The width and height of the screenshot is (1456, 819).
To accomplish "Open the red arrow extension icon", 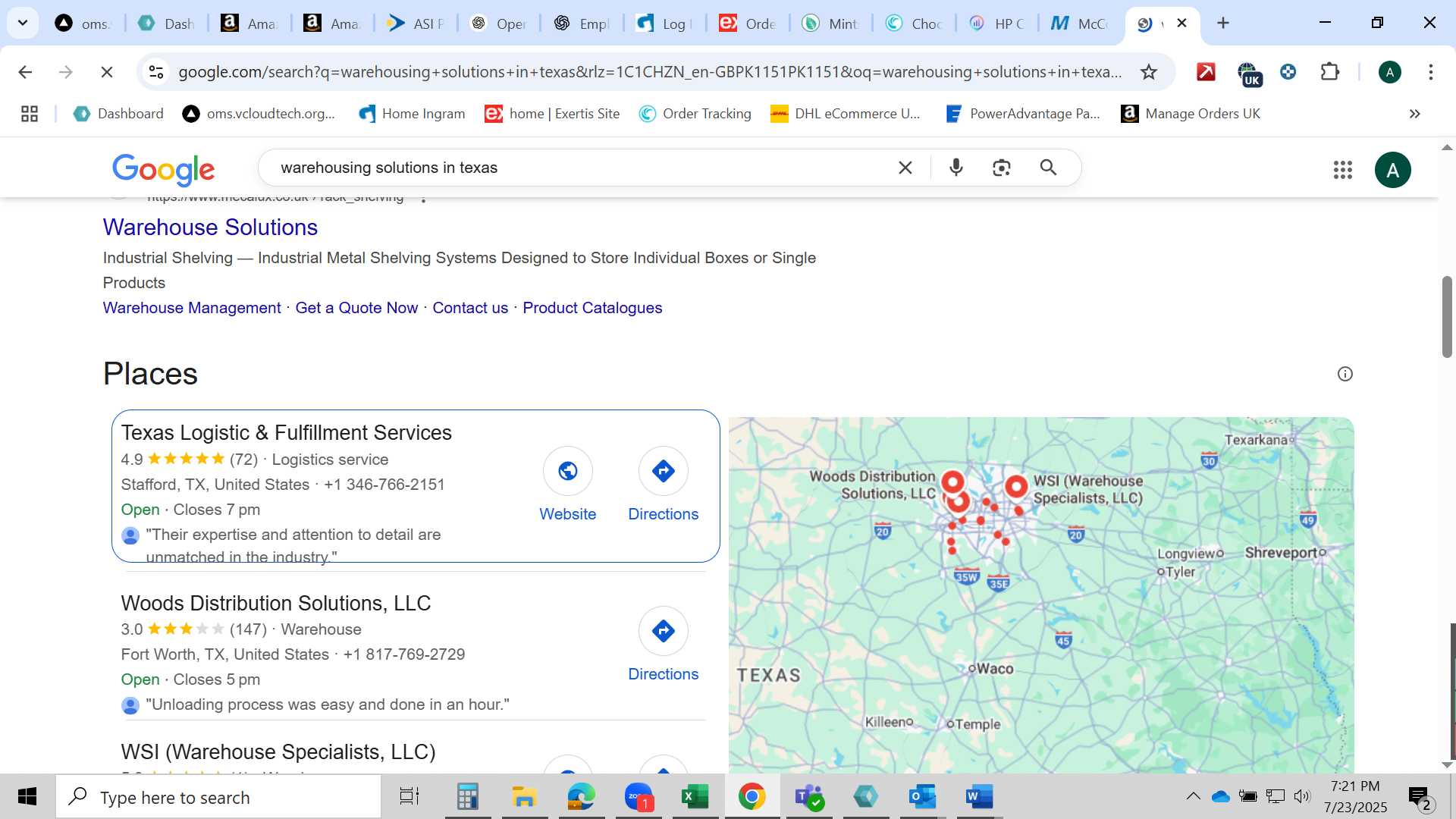I will pos(1206,72).
